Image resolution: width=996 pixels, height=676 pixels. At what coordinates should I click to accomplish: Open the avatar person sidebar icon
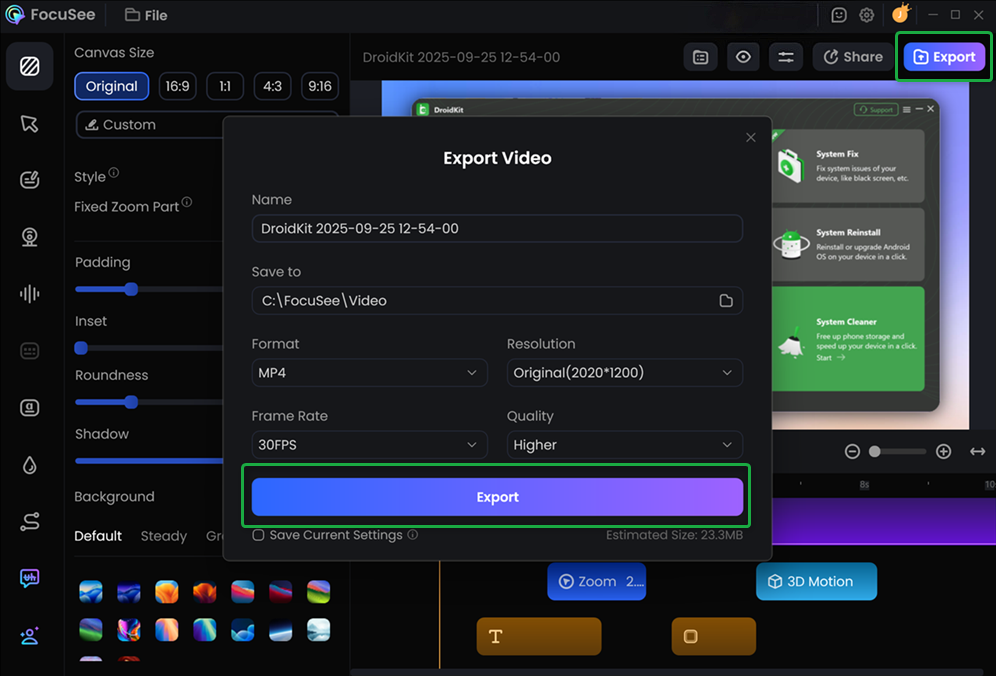[x=29, y=636]
